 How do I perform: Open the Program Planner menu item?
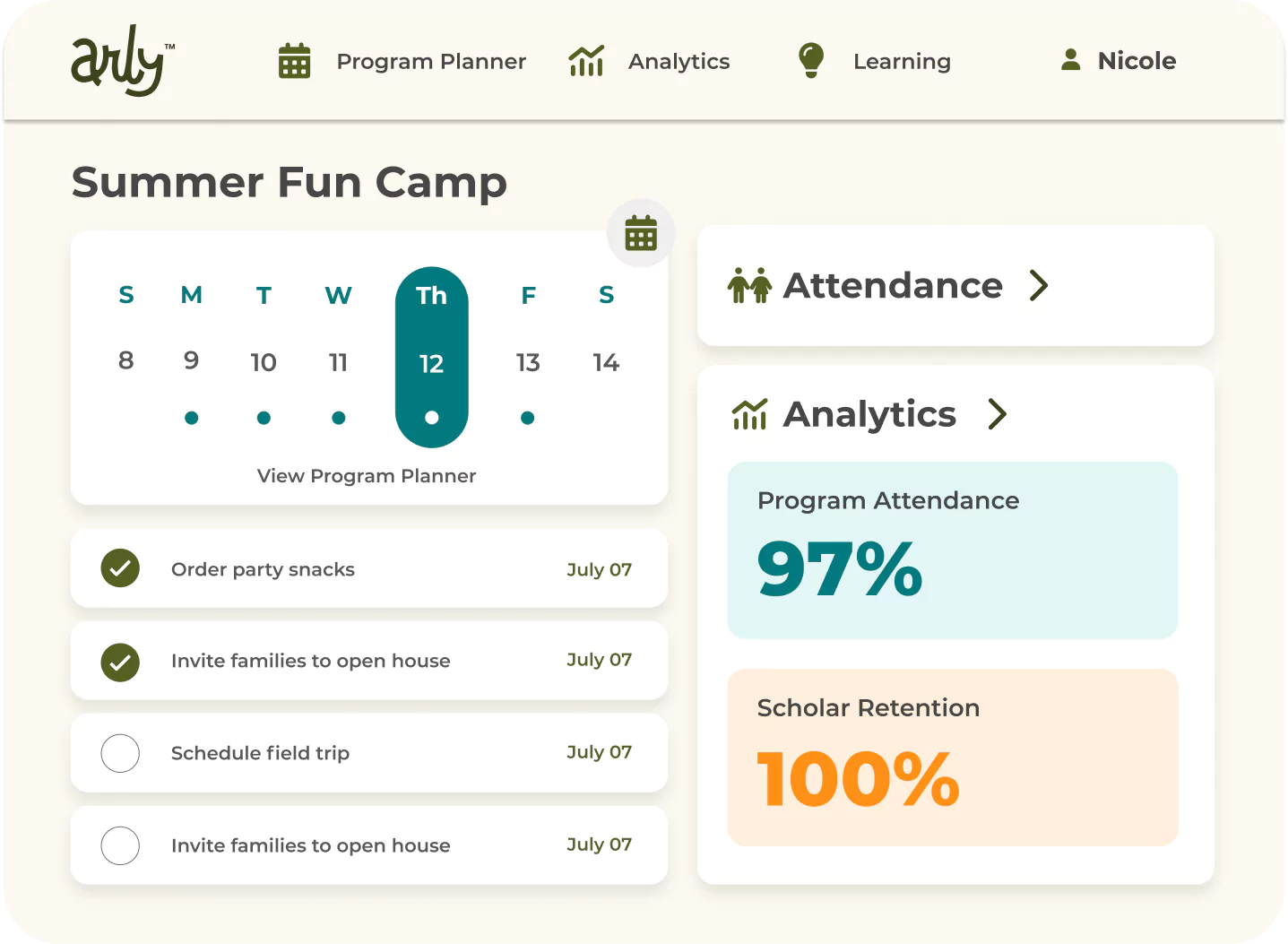pos(431,61)
